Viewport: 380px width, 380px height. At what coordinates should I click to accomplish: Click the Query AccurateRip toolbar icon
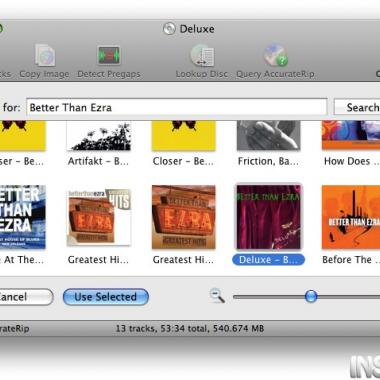[276, 55]
